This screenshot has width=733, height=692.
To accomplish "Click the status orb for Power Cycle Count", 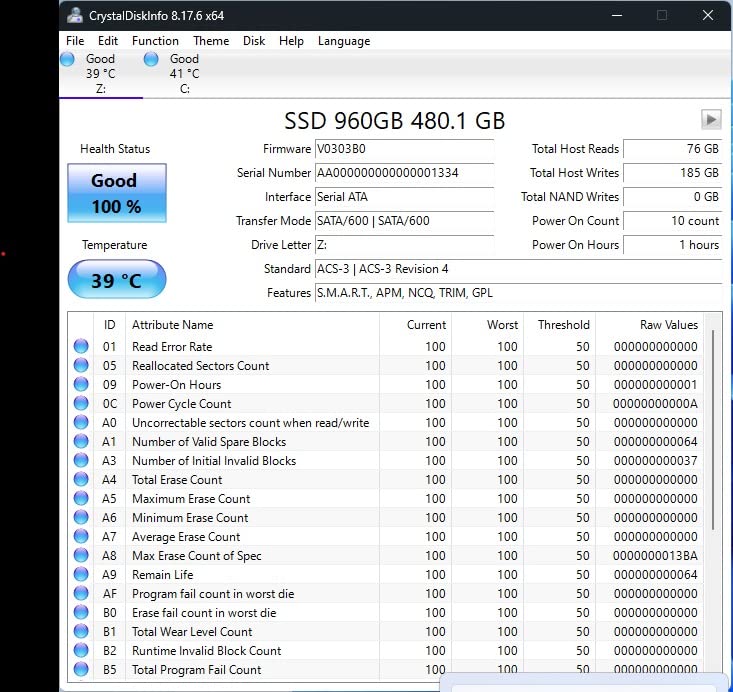I will coord(81,403).
